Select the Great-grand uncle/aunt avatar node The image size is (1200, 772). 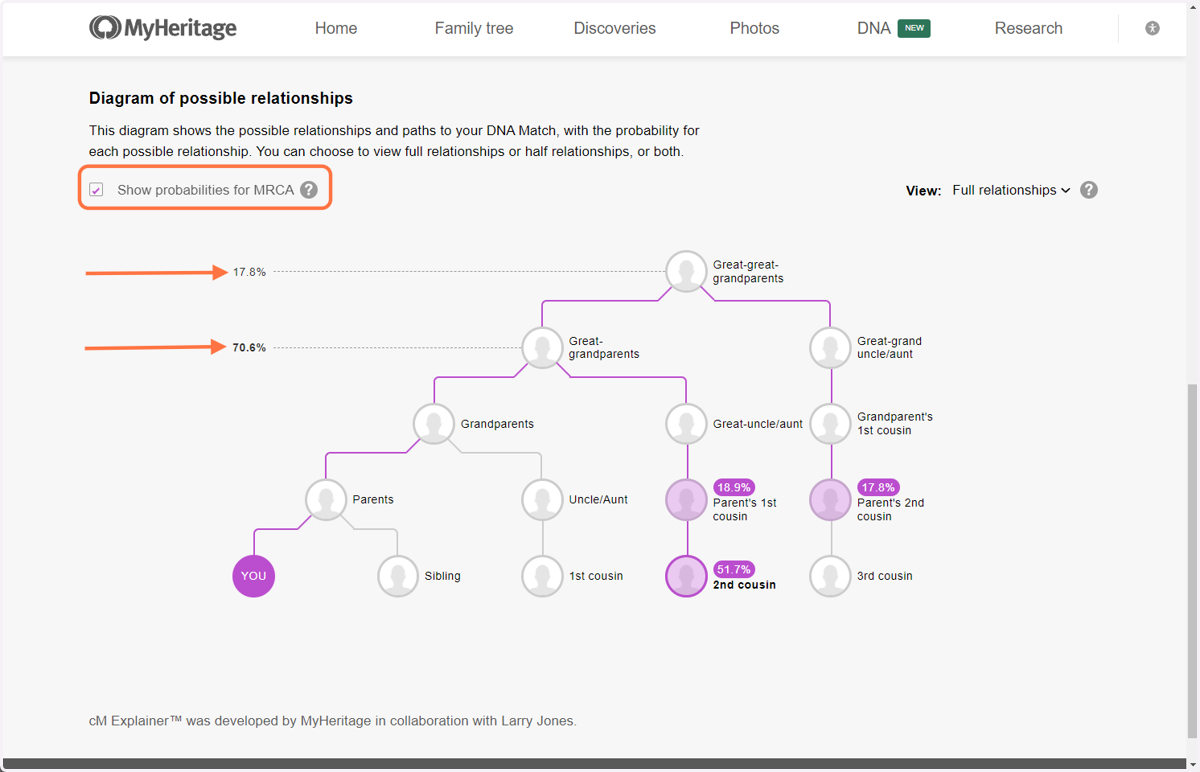coord(830,348)
